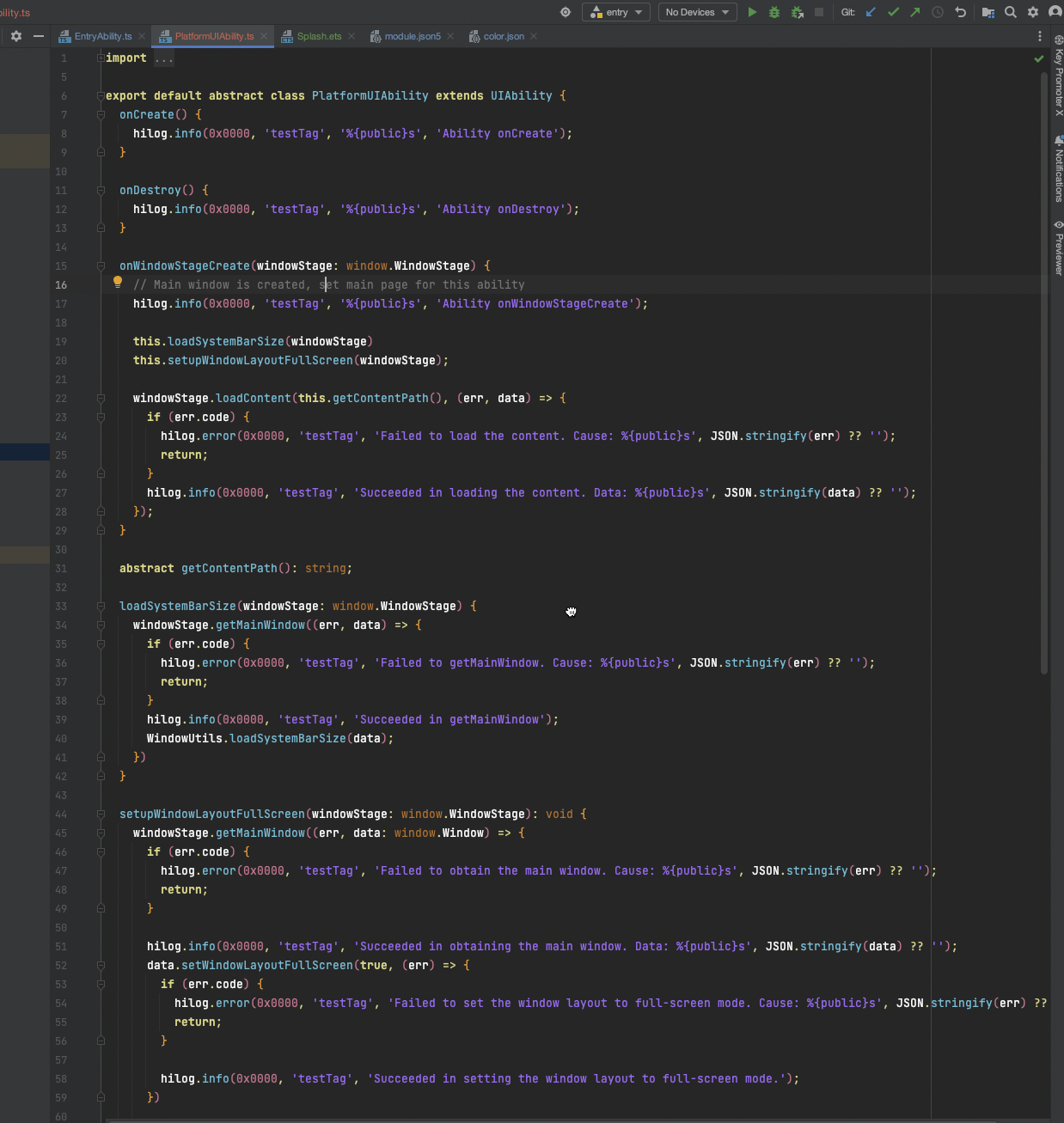The width and height of the screenshot is (1064, 1123).
Task: Open the Previewer side panel
Action: (x=1058, y=248)
